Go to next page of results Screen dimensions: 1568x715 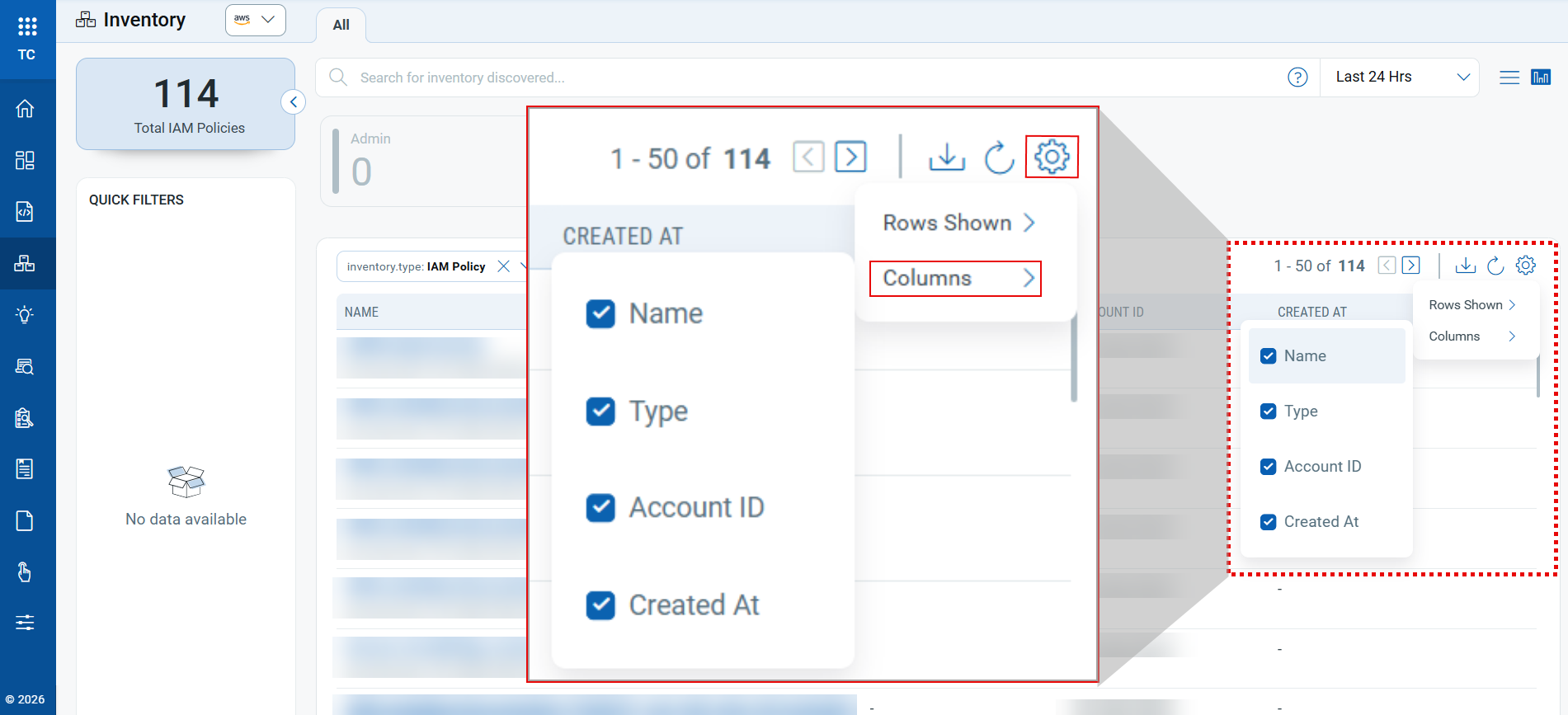coord(1411,266)
